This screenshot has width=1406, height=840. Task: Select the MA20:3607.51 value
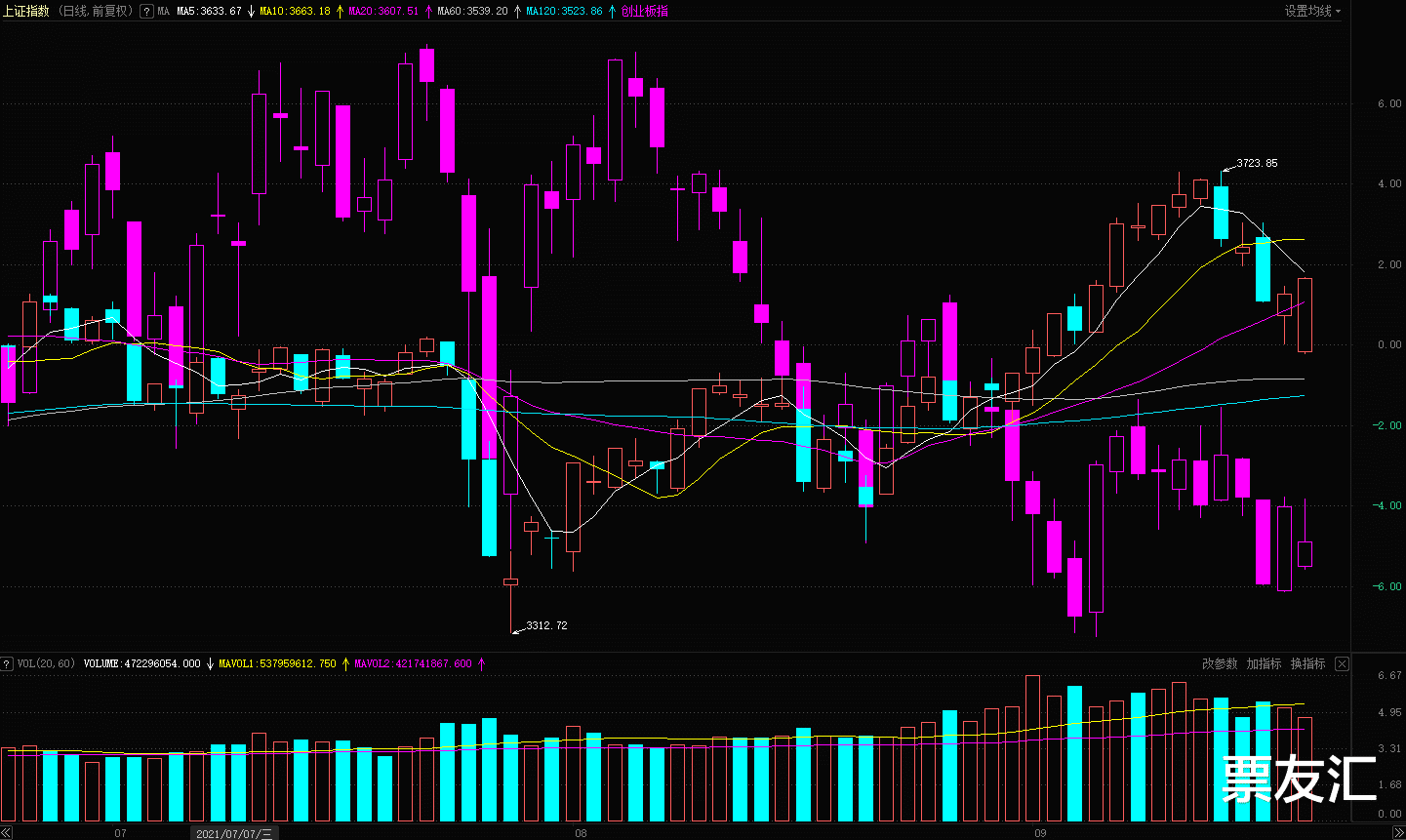(383, 12)
